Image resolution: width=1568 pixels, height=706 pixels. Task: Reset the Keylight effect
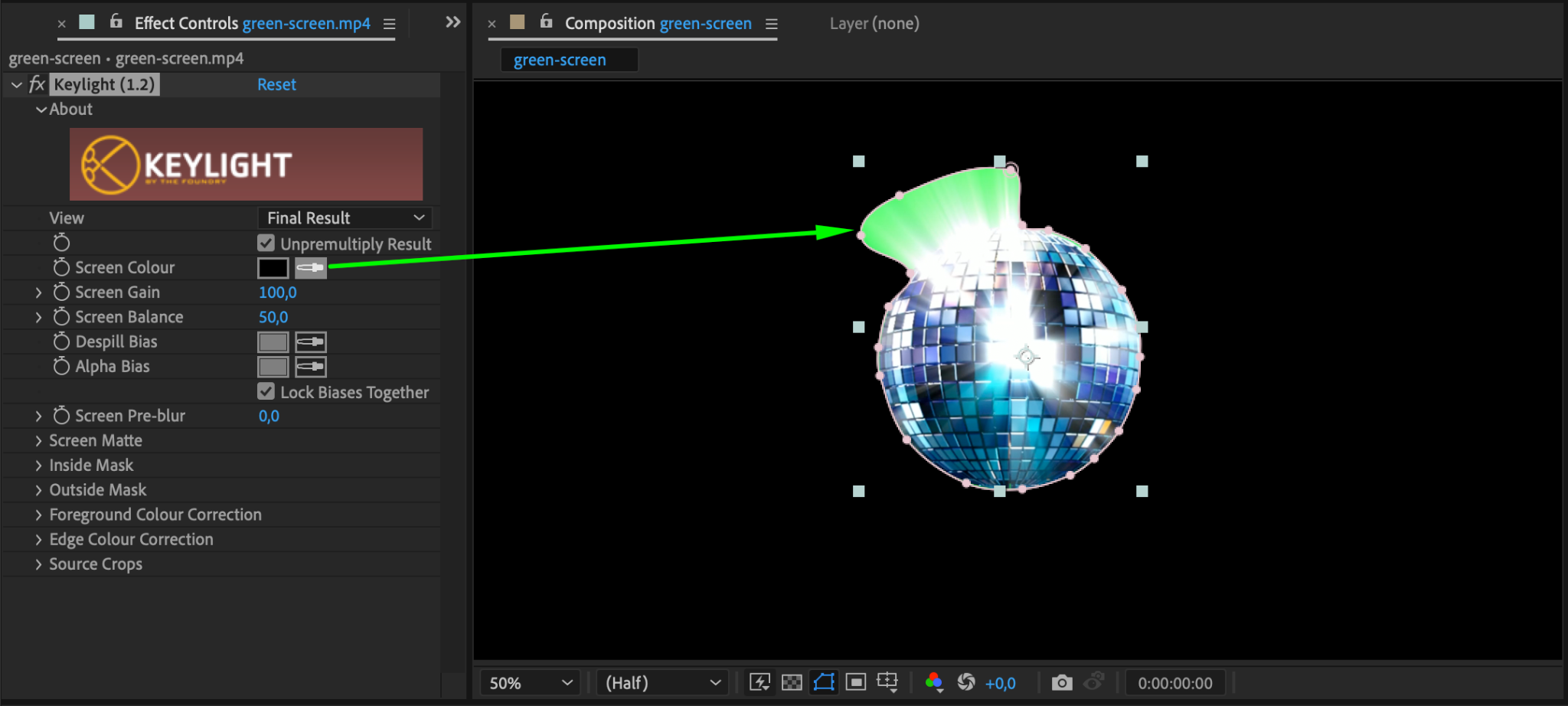[276, 85]
